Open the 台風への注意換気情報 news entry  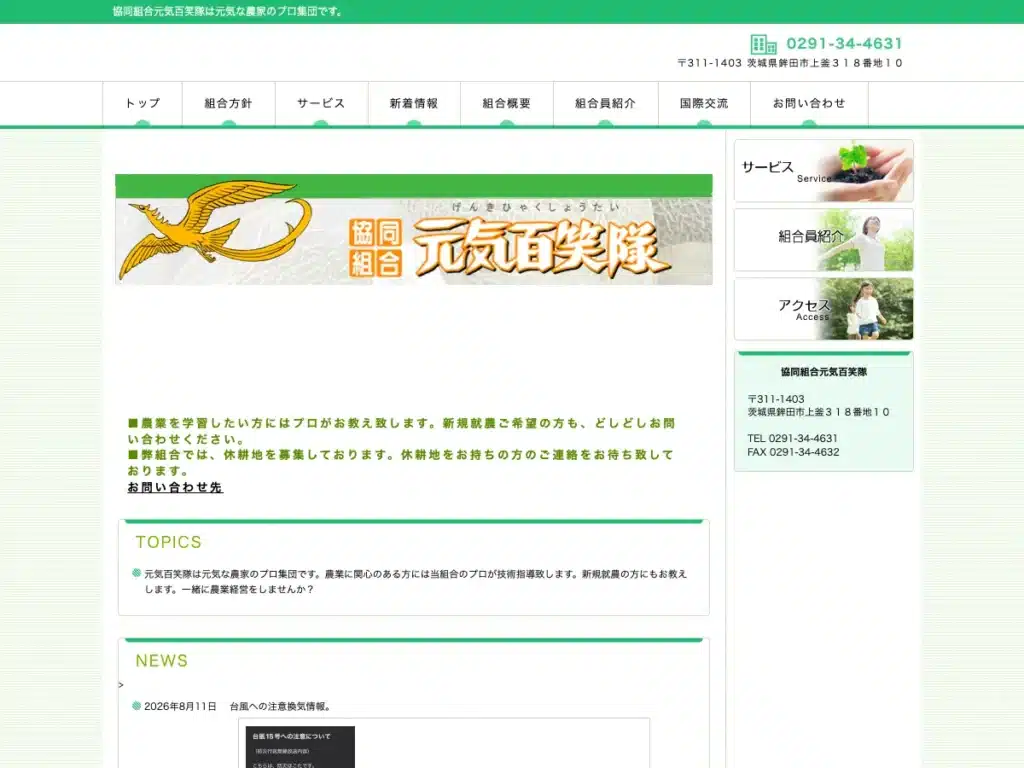click(x=281, y=707)
